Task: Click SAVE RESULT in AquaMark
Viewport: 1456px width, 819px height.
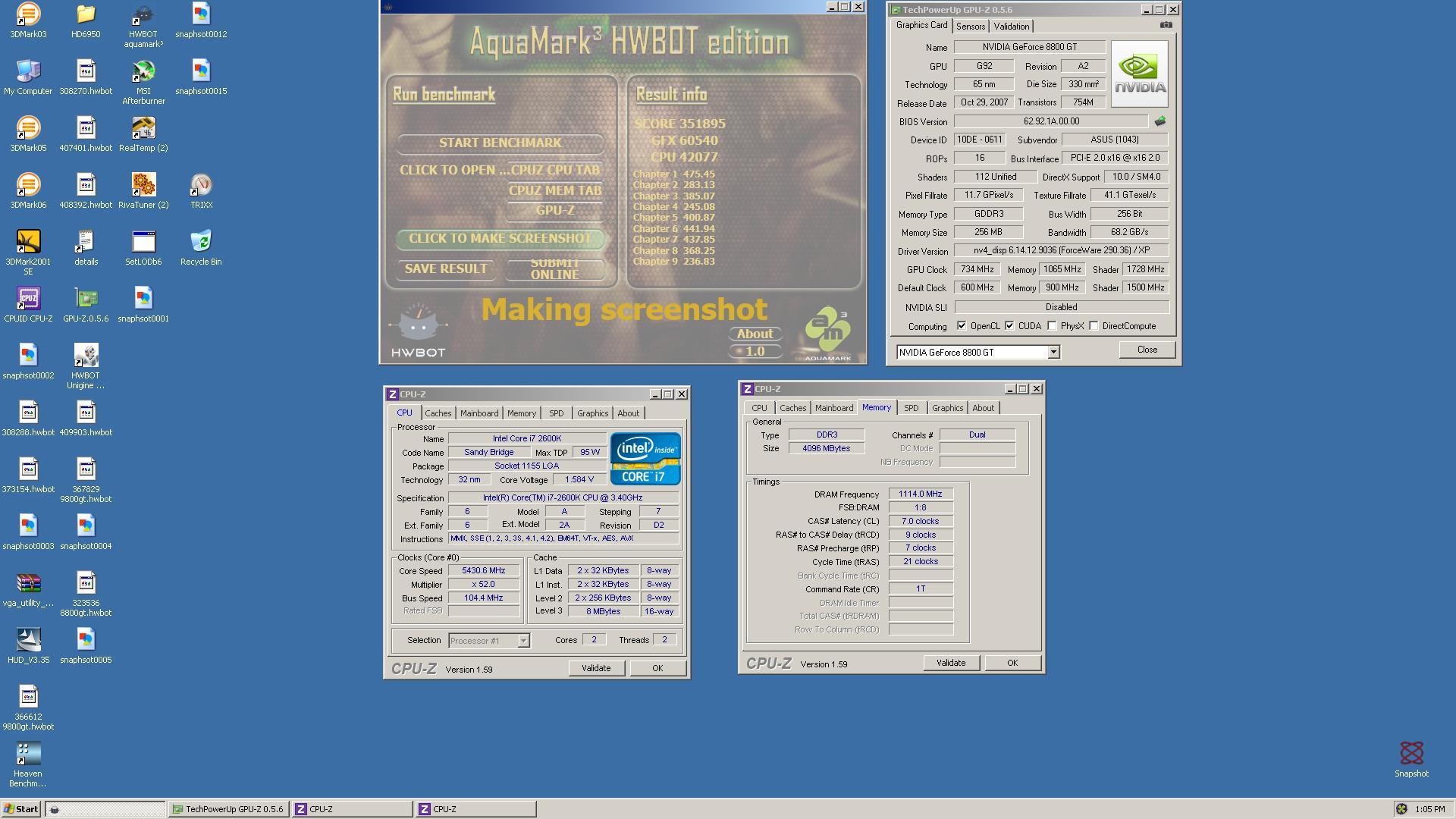Action: pyautogui.click(x=446, y=269)
